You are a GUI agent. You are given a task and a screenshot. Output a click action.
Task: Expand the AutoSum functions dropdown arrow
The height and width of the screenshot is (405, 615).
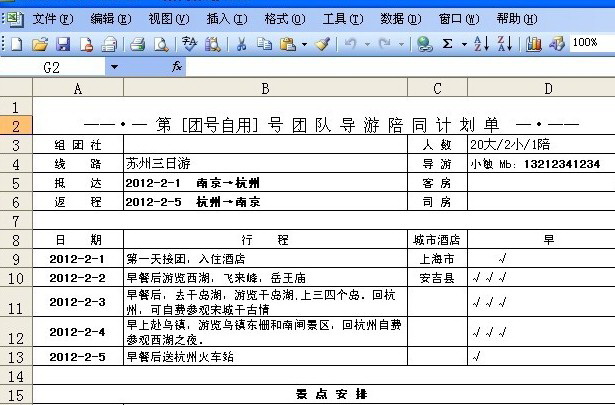(464, 44)
